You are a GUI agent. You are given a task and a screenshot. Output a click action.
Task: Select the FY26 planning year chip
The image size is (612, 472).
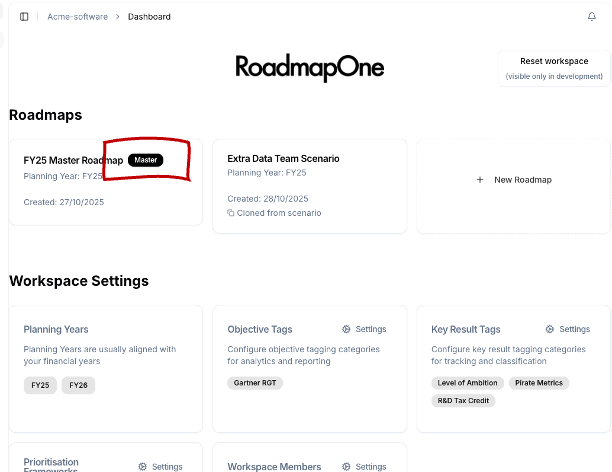pos(78,385)
